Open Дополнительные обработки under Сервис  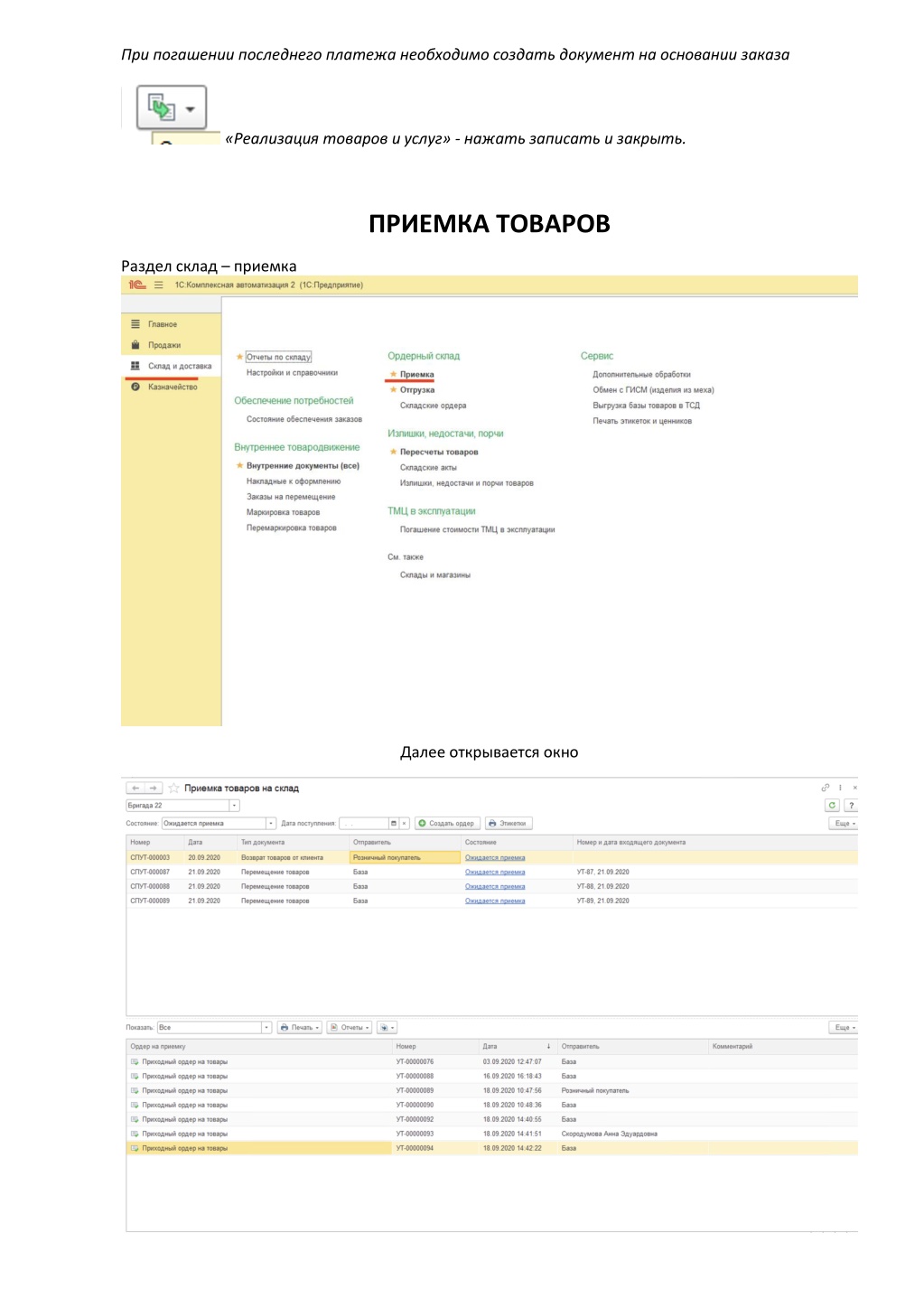(x=641, y=374)
